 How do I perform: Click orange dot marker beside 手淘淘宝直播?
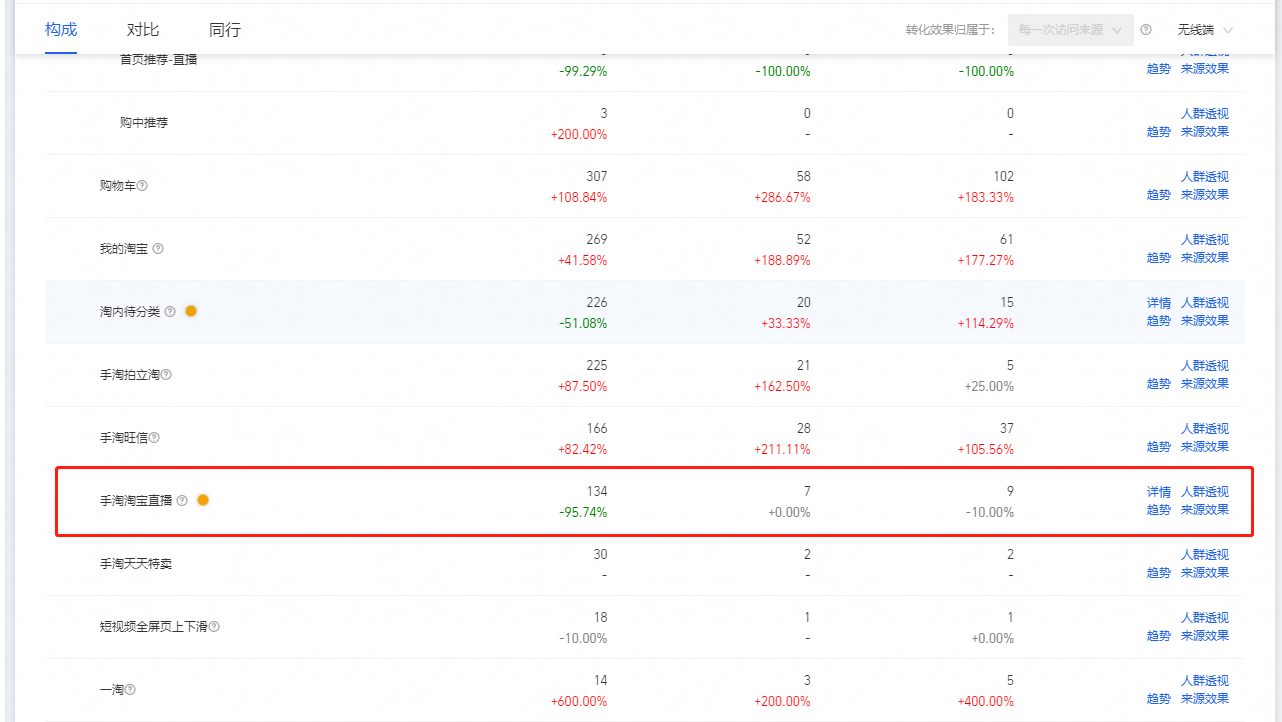point(203,500)
